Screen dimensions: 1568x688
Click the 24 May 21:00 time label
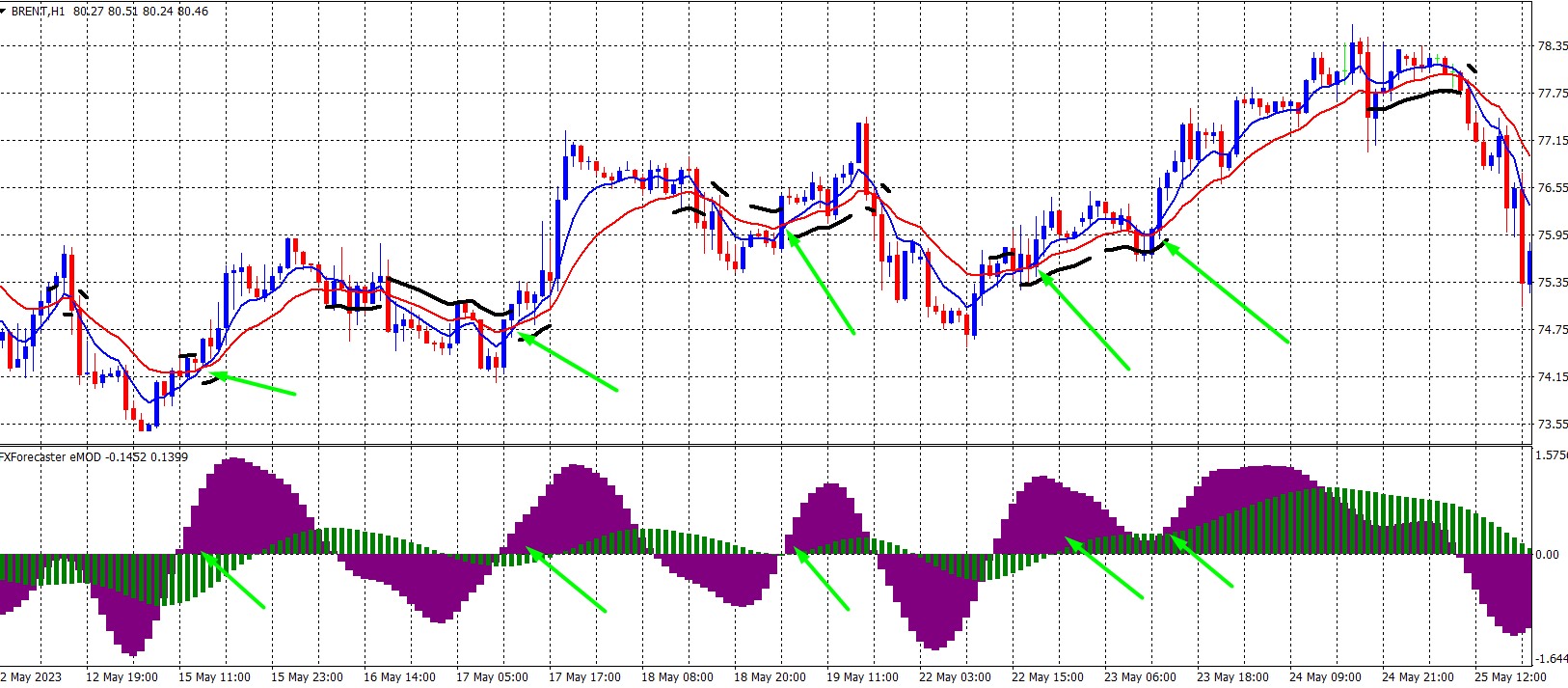(1418, 677)
